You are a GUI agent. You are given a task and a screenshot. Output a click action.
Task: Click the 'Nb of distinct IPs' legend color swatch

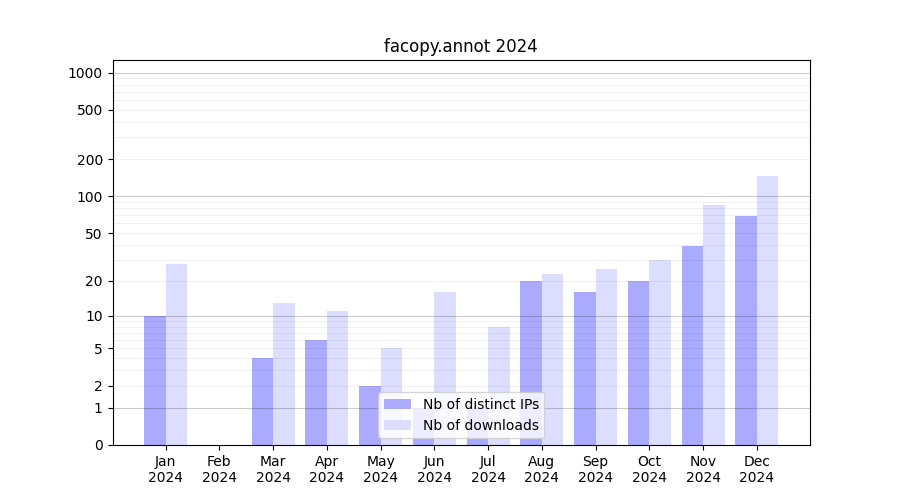(397, 404)
